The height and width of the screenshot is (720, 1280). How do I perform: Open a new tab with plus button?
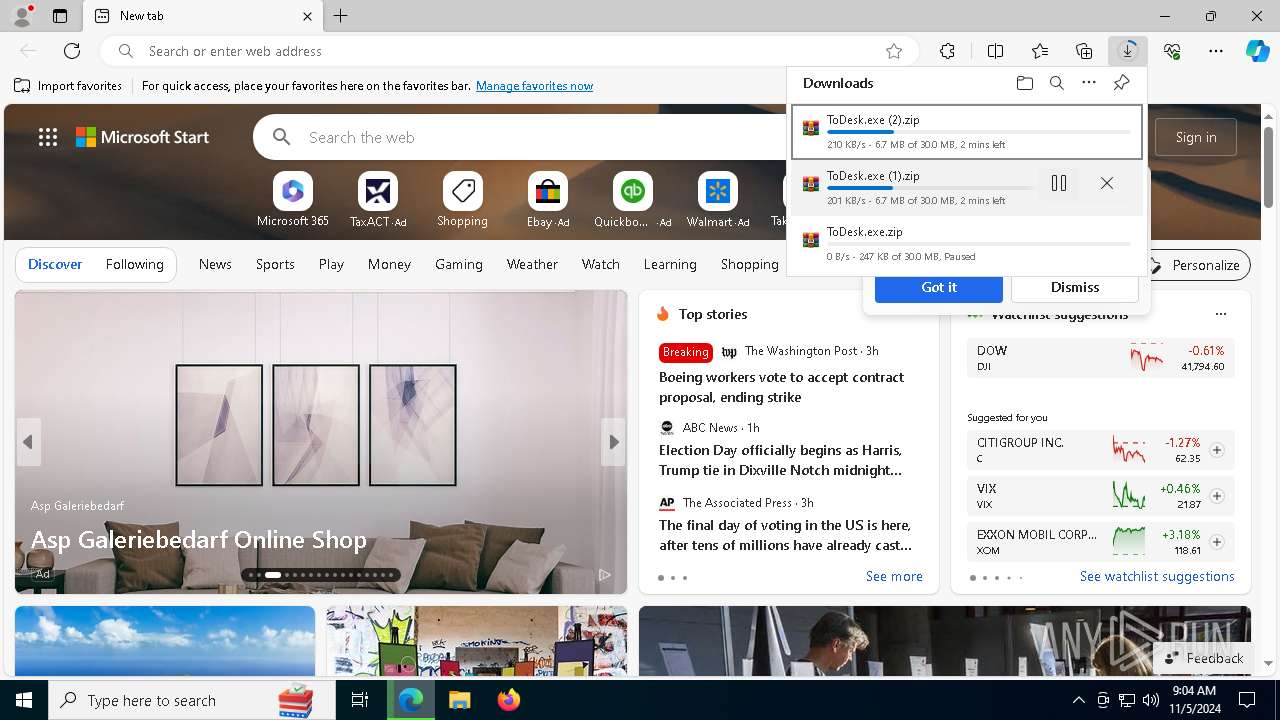(x=341, y=16)
